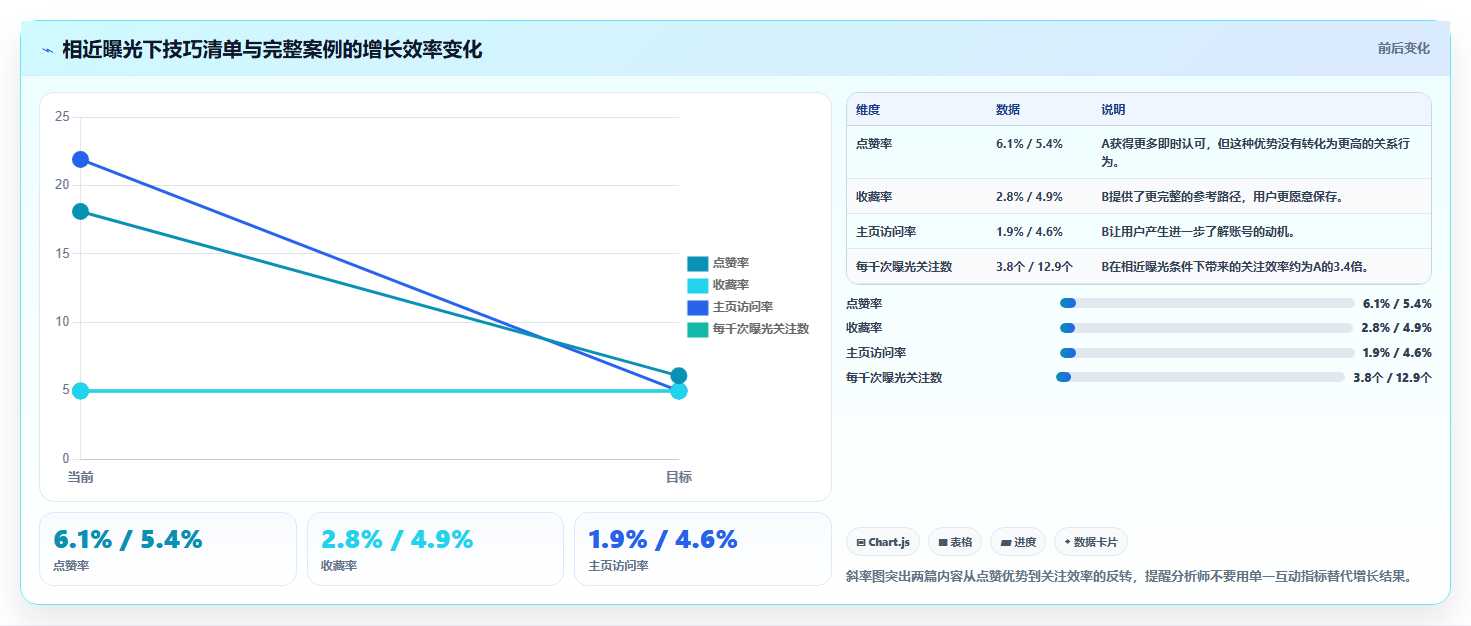Select the 点赞率 table row label
The height and width of the screenshot is (626, 1471).
(874, 144)
